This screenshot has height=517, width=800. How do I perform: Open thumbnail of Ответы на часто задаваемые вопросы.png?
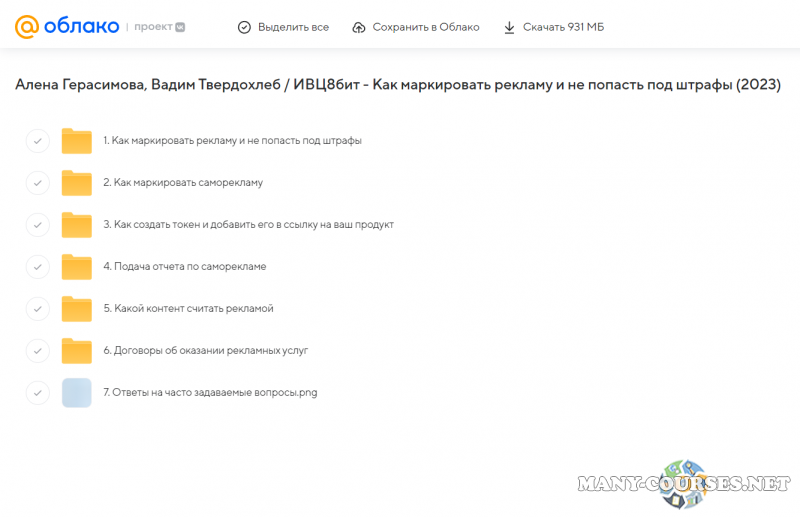[x=77, y=393]
